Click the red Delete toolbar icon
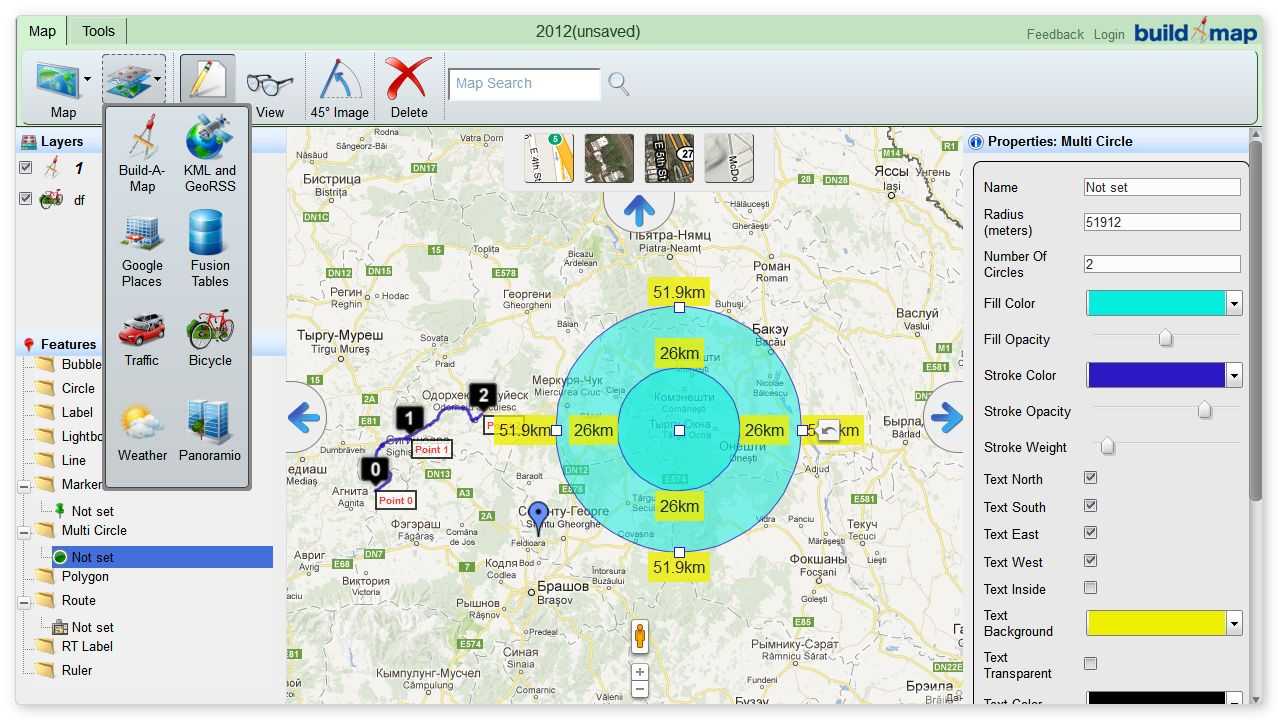This screenshot has width=1278, height=720. pos(409,80)
